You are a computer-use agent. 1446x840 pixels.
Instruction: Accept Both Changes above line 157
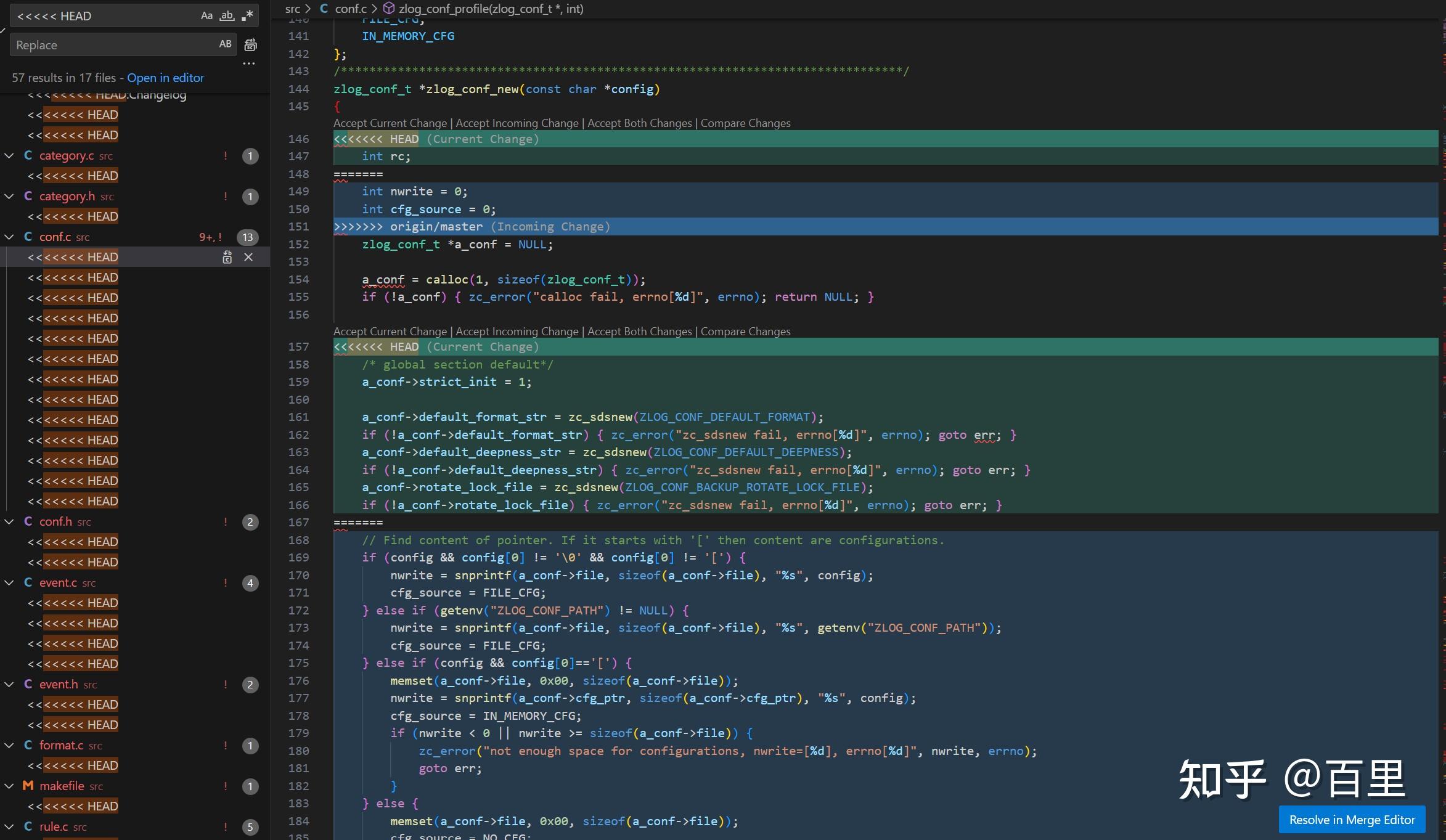coord(640,332)
